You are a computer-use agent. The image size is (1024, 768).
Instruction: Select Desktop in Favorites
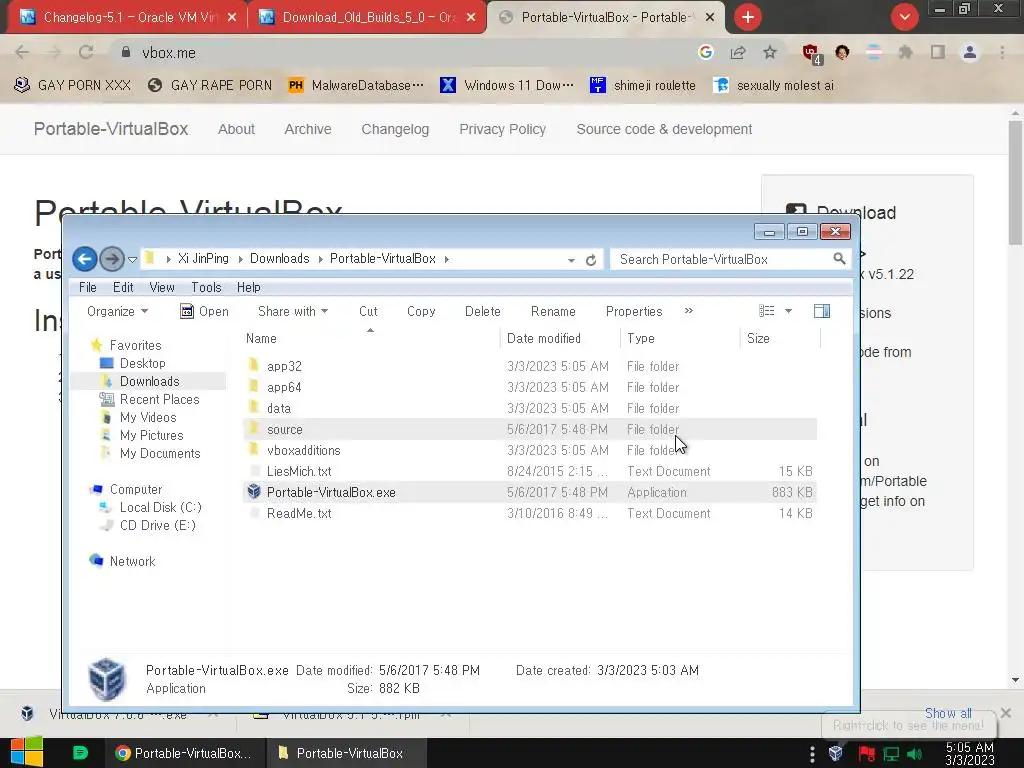142,363
